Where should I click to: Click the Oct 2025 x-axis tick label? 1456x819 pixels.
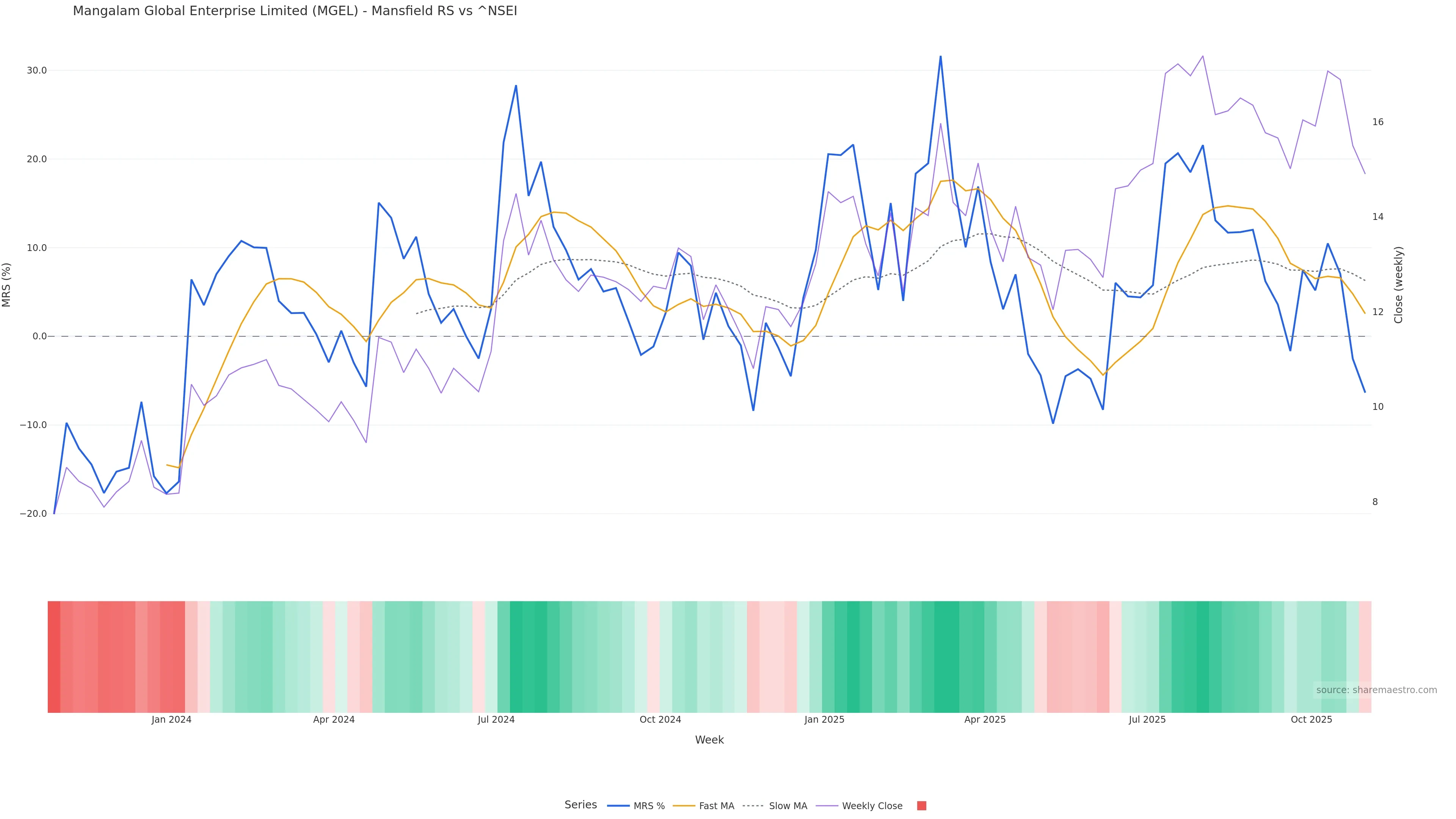coord(1311,720)
